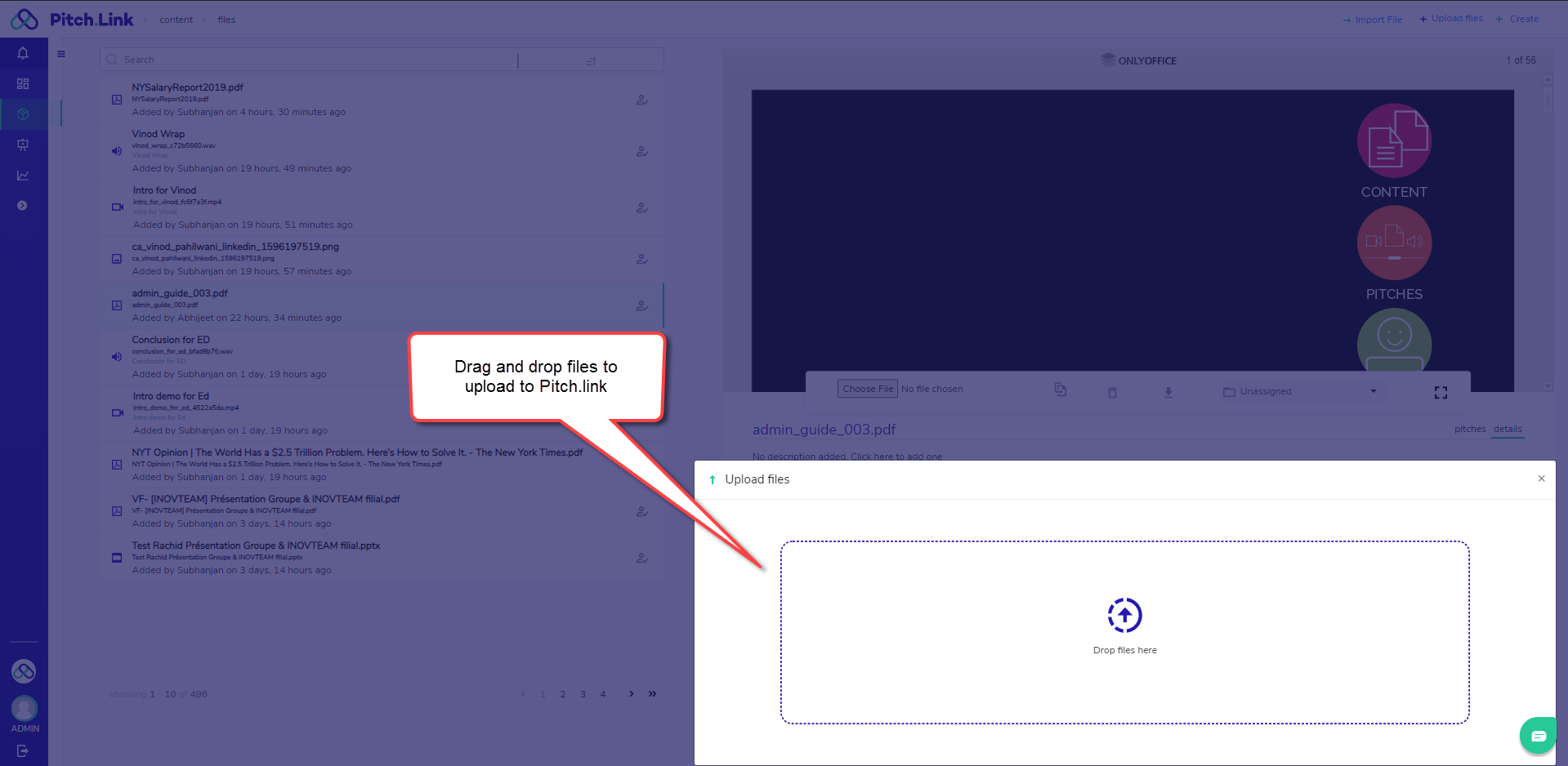Switch to the details tab

pos(1508,429)
